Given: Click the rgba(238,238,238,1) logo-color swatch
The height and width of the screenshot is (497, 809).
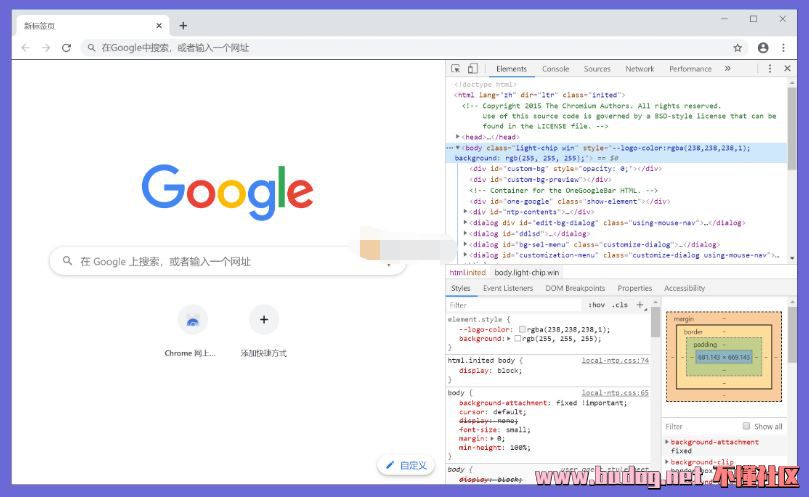Looking at the screenshot, I should pyautogui.click(x=522, y=329).
